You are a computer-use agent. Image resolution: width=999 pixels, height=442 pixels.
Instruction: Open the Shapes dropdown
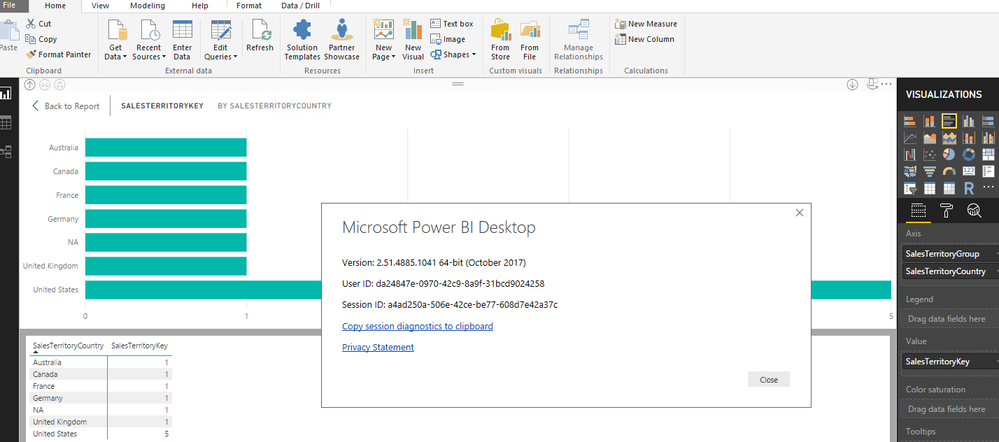(x=453, y=54)
